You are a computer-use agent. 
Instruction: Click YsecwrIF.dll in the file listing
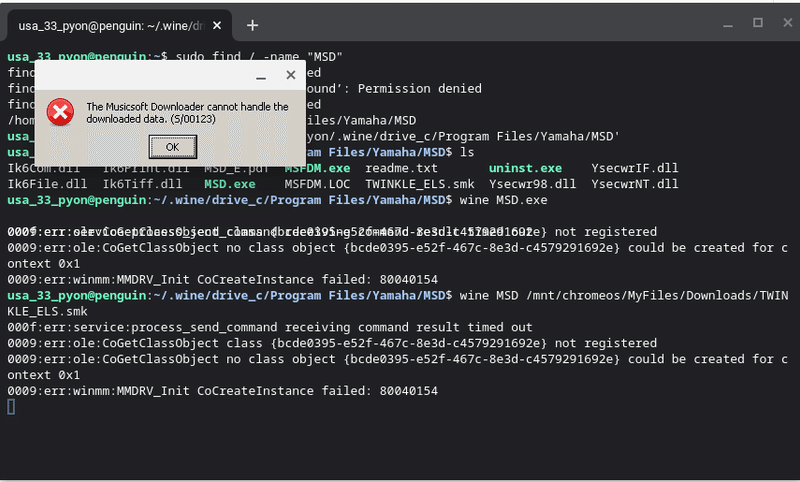[x=635, y=168]
